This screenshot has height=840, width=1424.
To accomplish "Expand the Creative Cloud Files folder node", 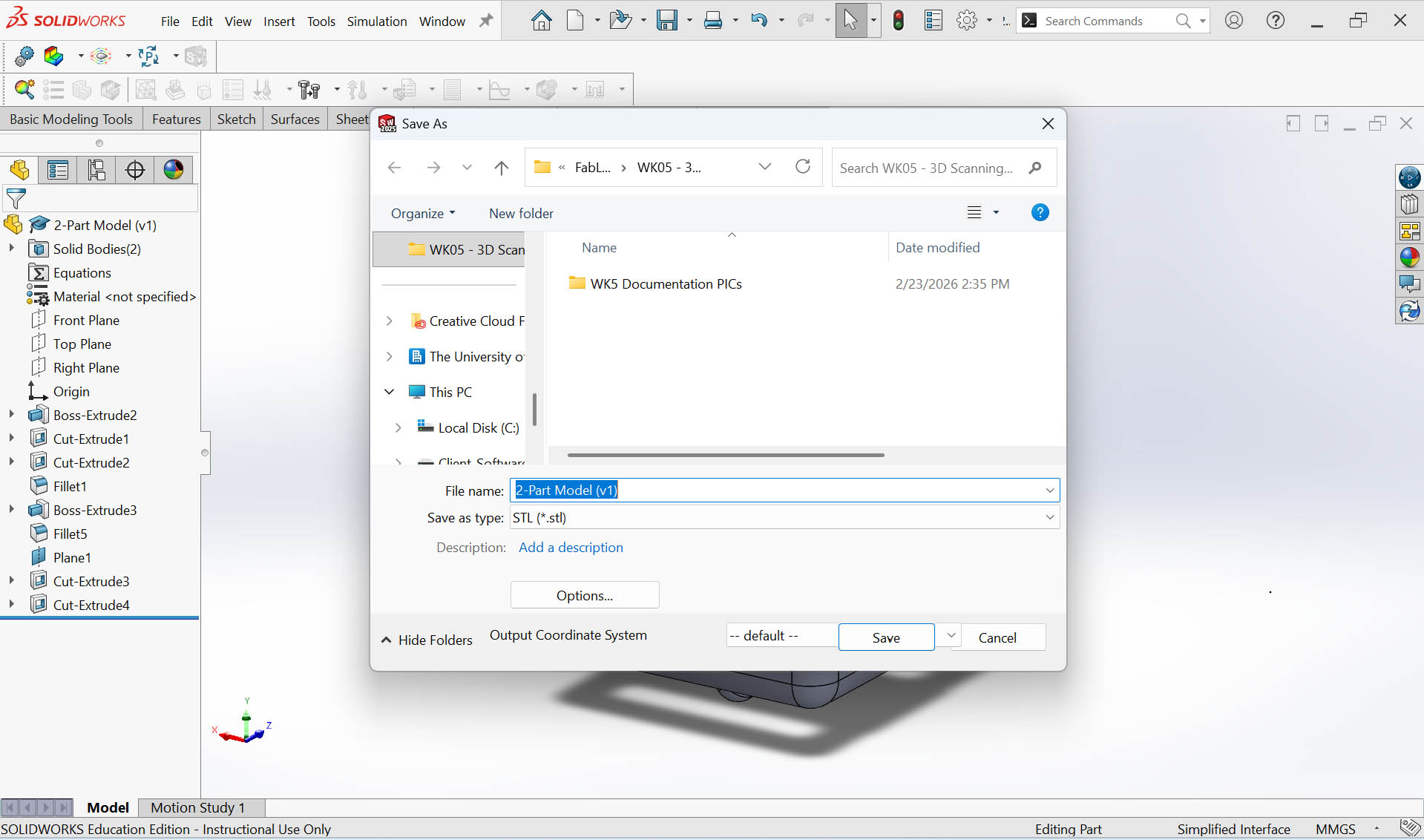I will (x=389, y=321).
